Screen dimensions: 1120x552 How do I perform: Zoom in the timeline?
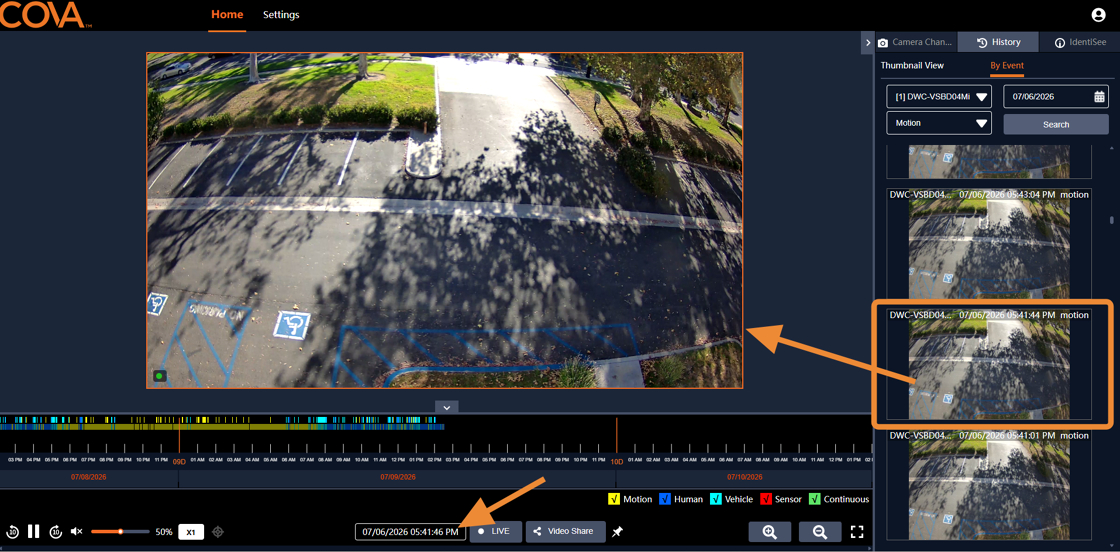point(770,532)
